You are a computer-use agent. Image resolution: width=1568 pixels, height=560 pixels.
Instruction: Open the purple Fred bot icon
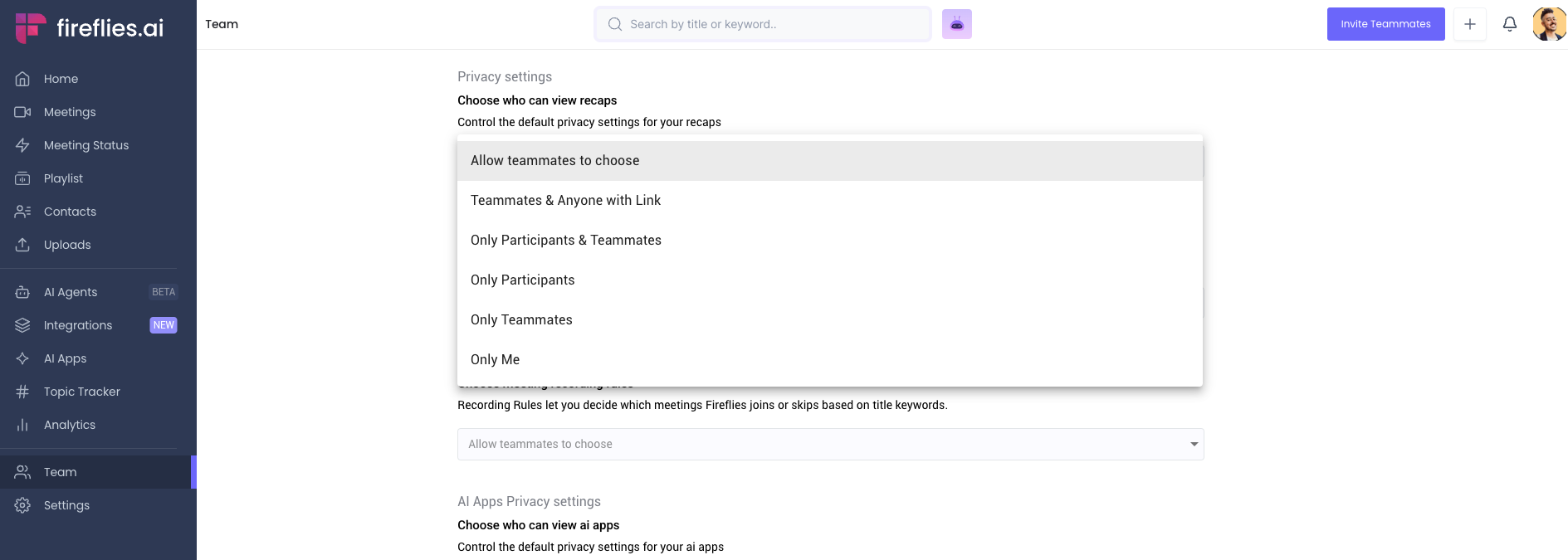(x=957, y=24)
